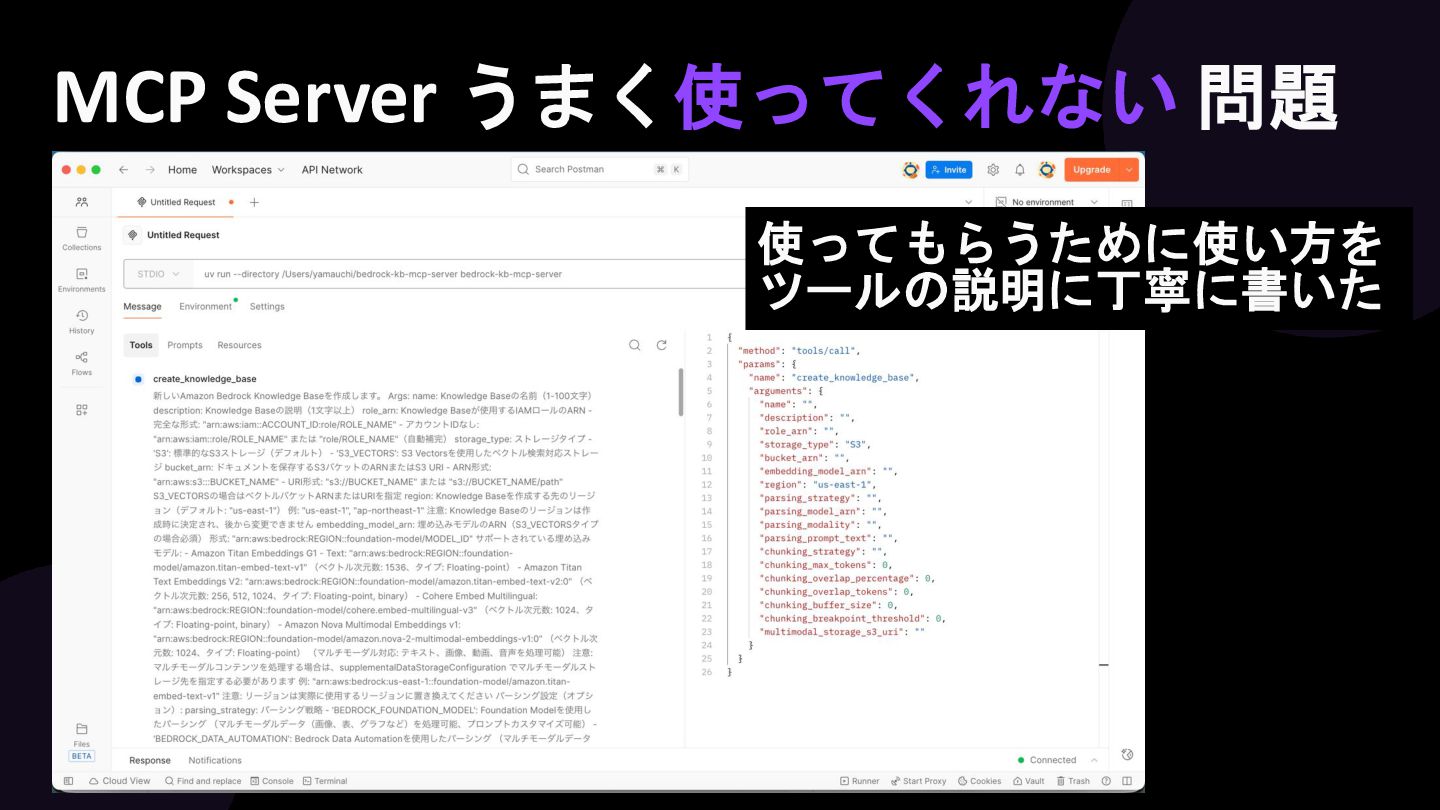This screenshot has width=1440, height=810.
Task: Click the Connected status indicator
Action: click(x=1047, y=760)
